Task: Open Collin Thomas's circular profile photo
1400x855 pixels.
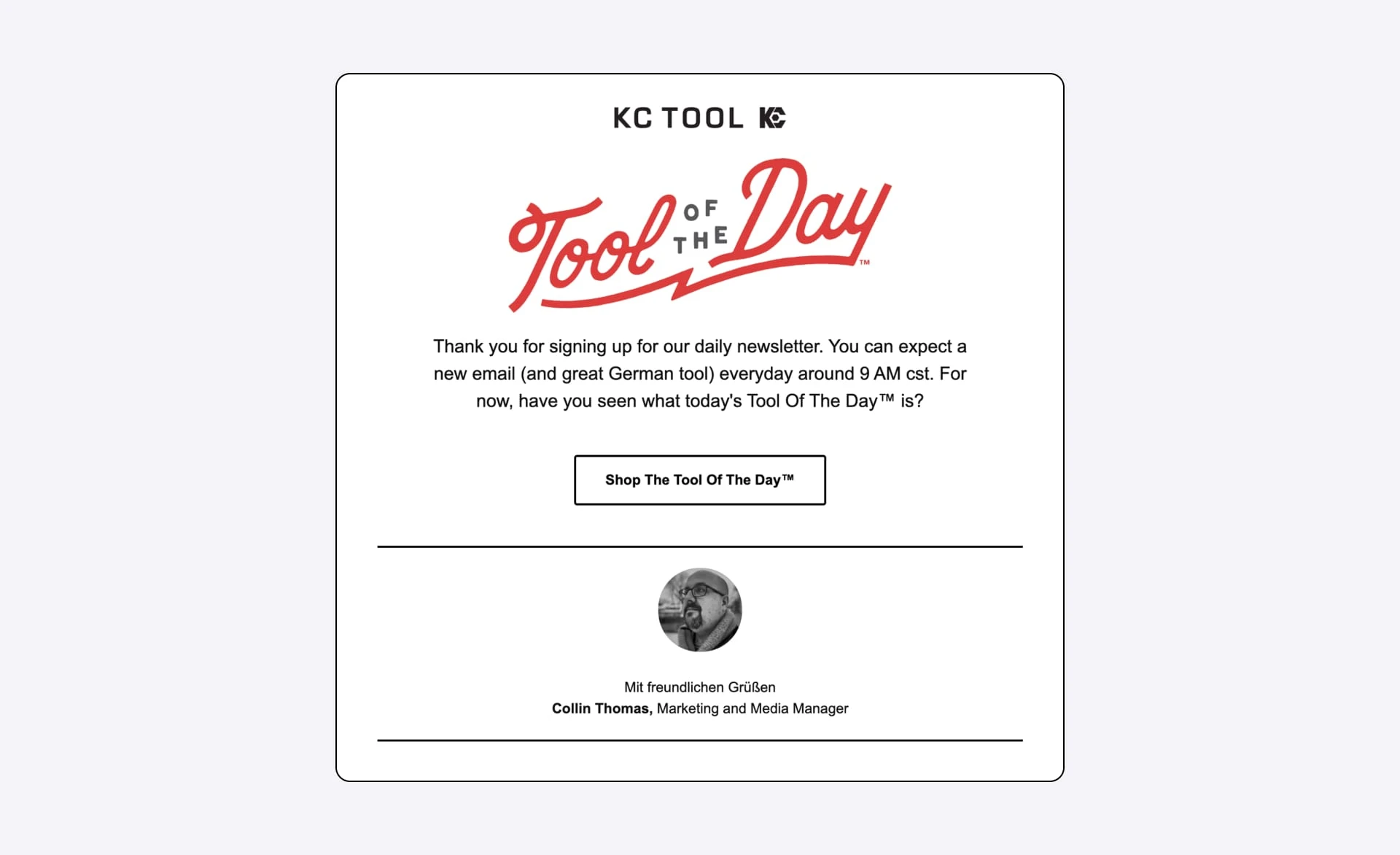Action: (700, 610)
